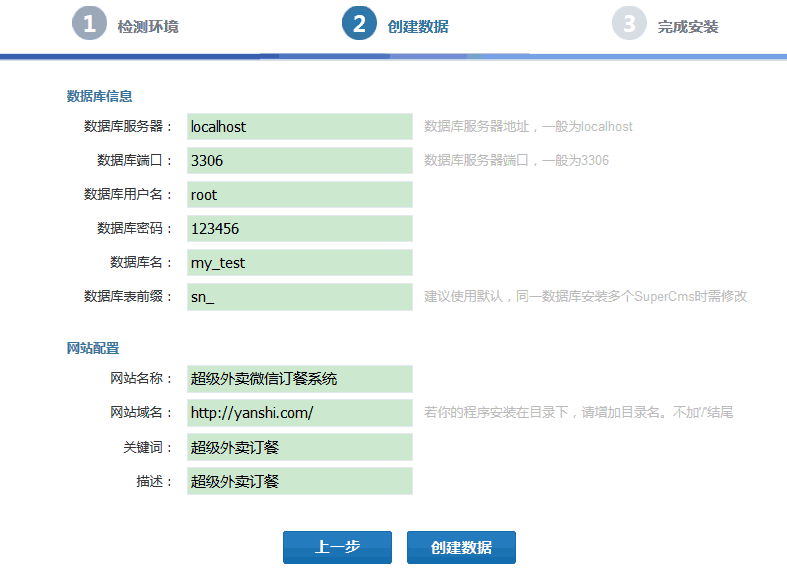Click the 数据库密码 field showing 123456

point(299,229)
